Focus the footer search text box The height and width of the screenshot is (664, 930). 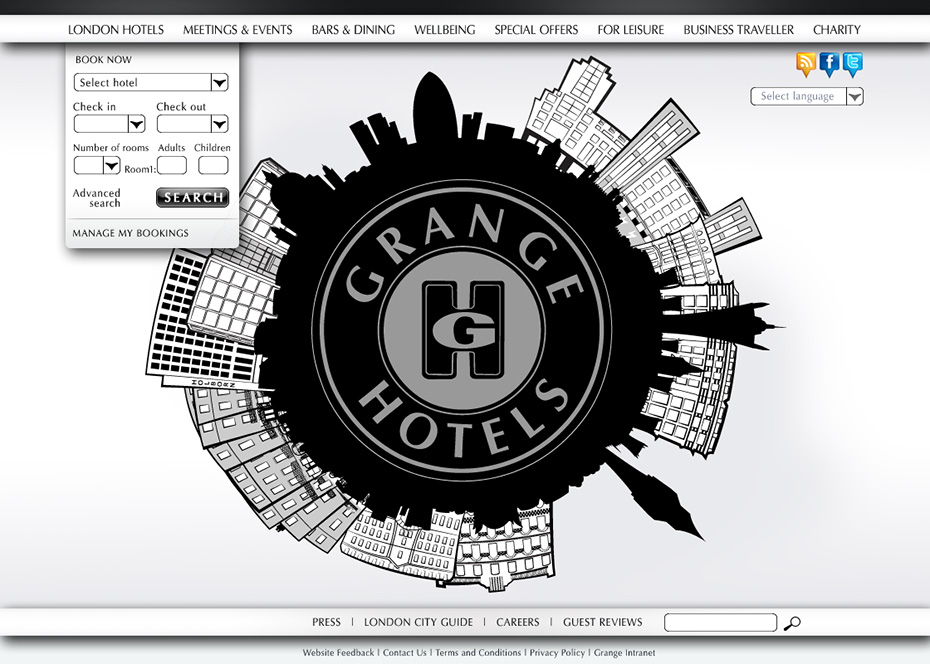[720, 623]
